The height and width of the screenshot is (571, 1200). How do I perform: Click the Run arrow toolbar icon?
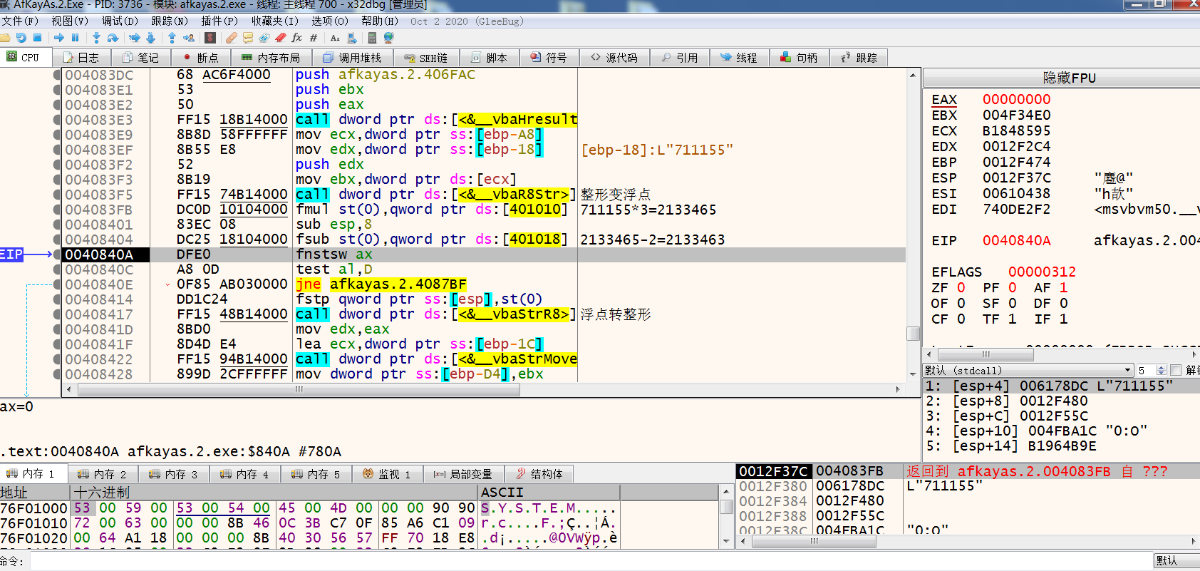pos(59,38)
